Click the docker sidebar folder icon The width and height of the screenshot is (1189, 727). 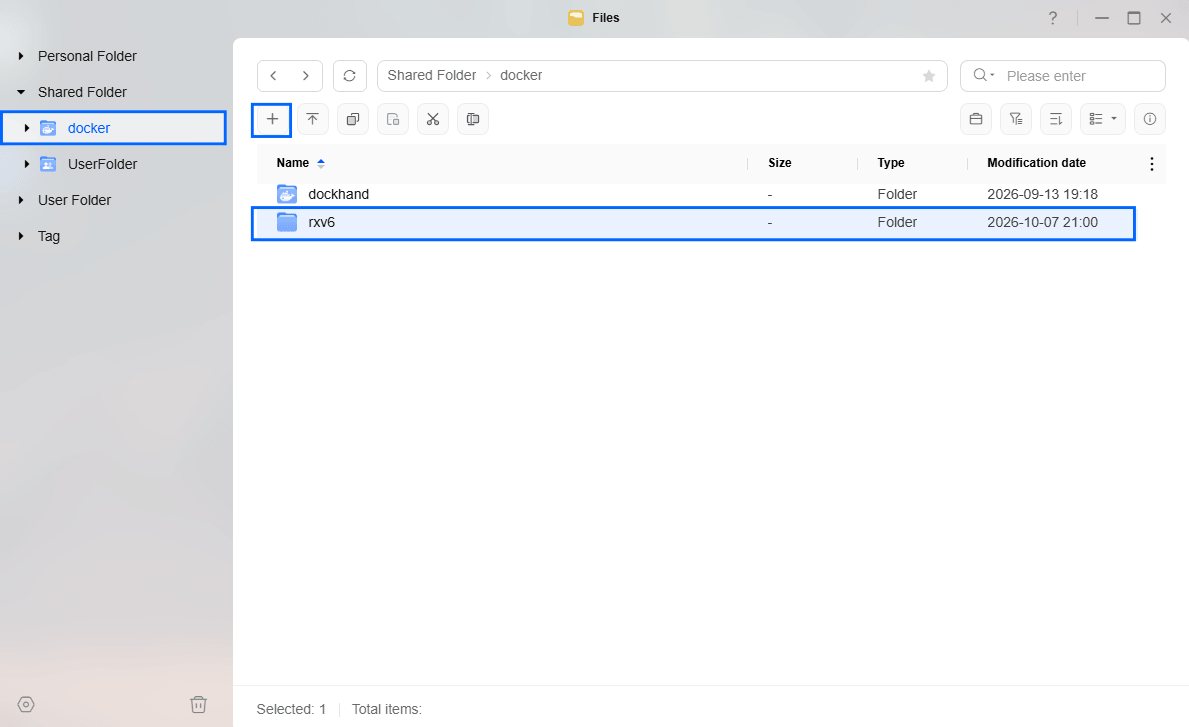[48, 128]
